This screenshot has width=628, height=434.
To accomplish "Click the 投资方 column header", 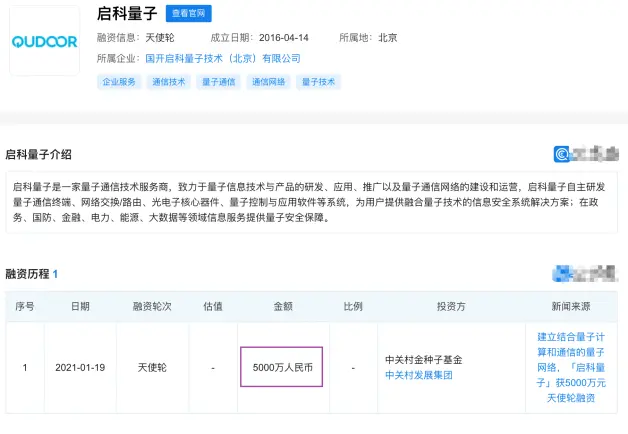I will point(451,307).
